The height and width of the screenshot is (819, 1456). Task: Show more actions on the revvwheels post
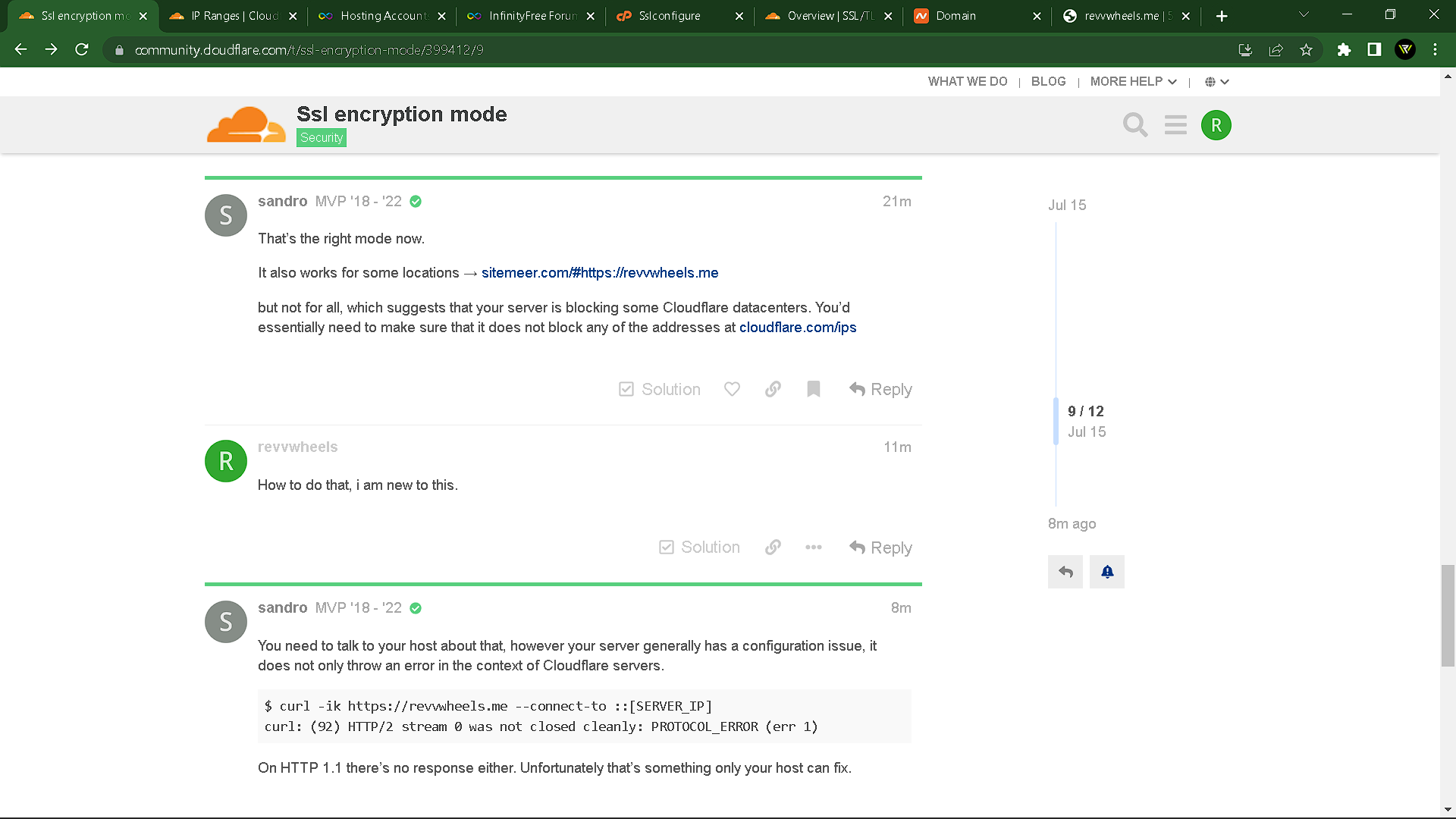813,547
